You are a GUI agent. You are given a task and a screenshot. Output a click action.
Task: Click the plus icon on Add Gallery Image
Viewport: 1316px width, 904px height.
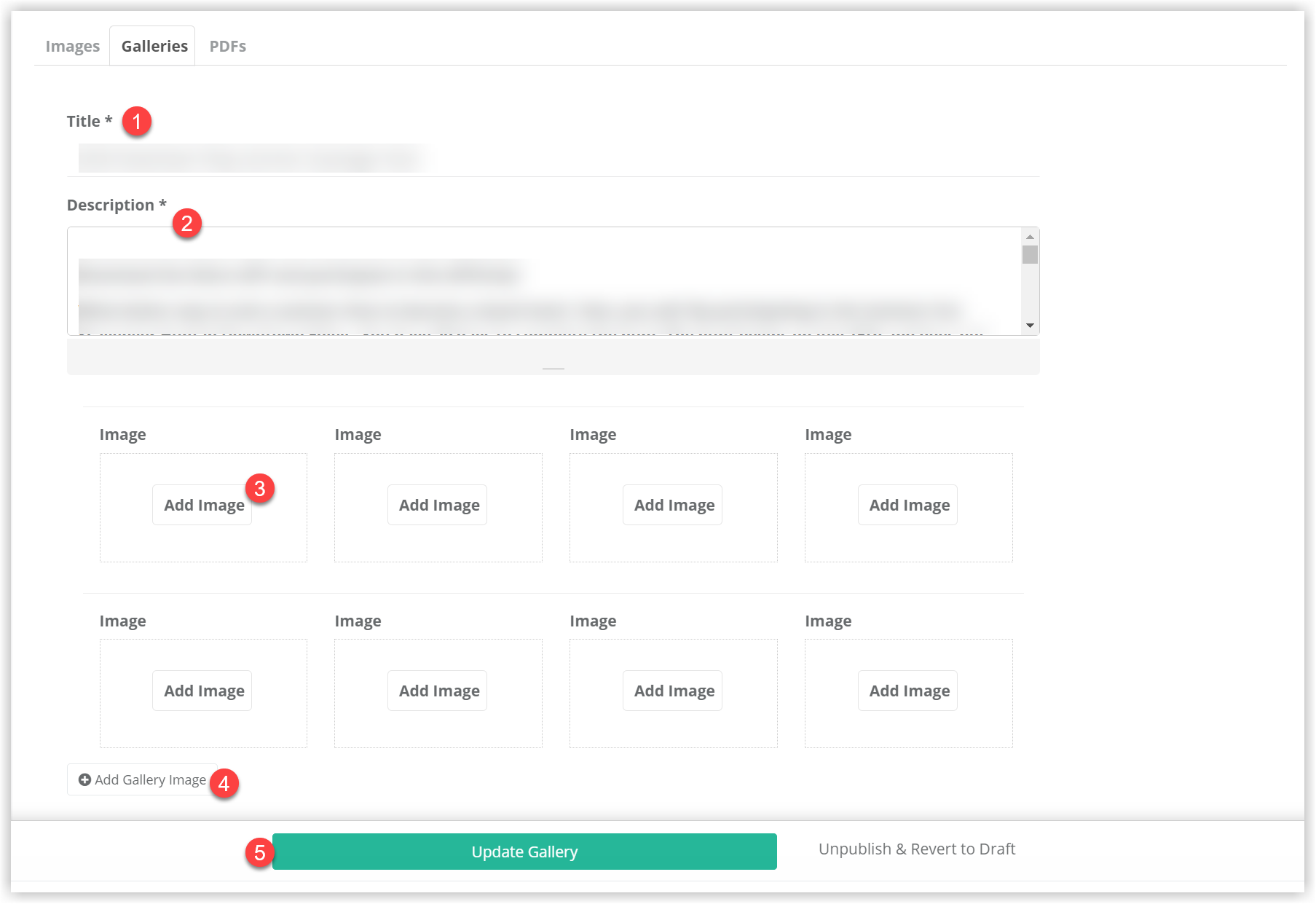pyautogui.click(x=84, y=779)
